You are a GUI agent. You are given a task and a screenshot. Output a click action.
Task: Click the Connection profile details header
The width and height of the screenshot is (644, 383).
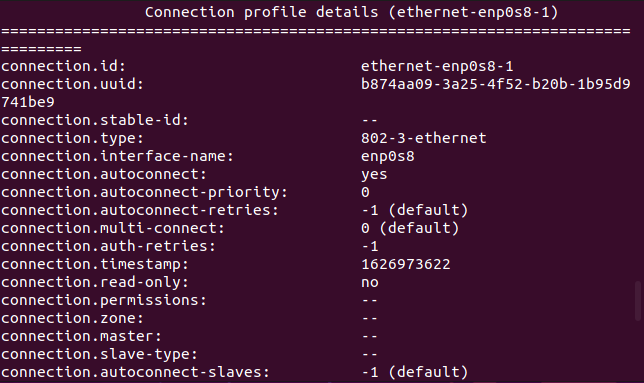352,12
